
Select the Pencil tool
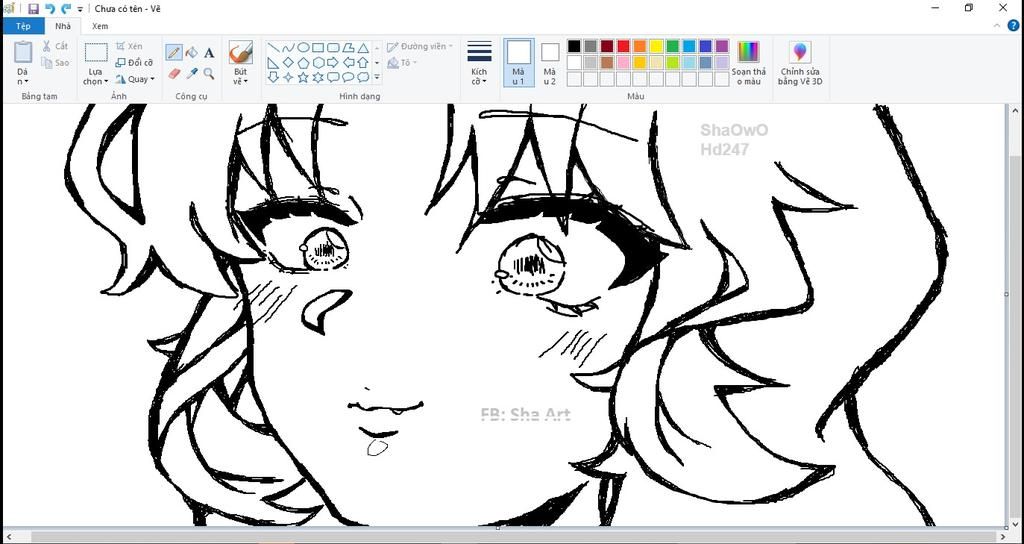pyautogui.click(x=174, y=52)
